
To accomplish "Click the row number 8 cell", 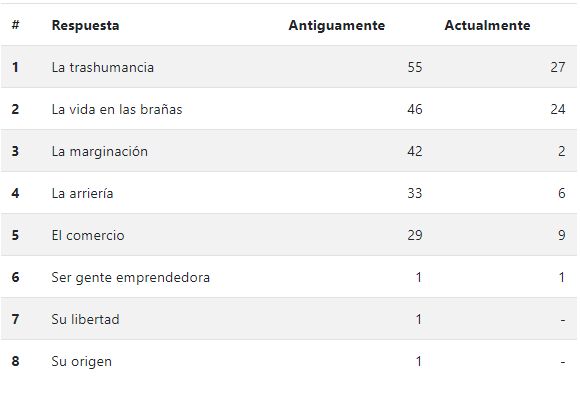I will 15,361.
